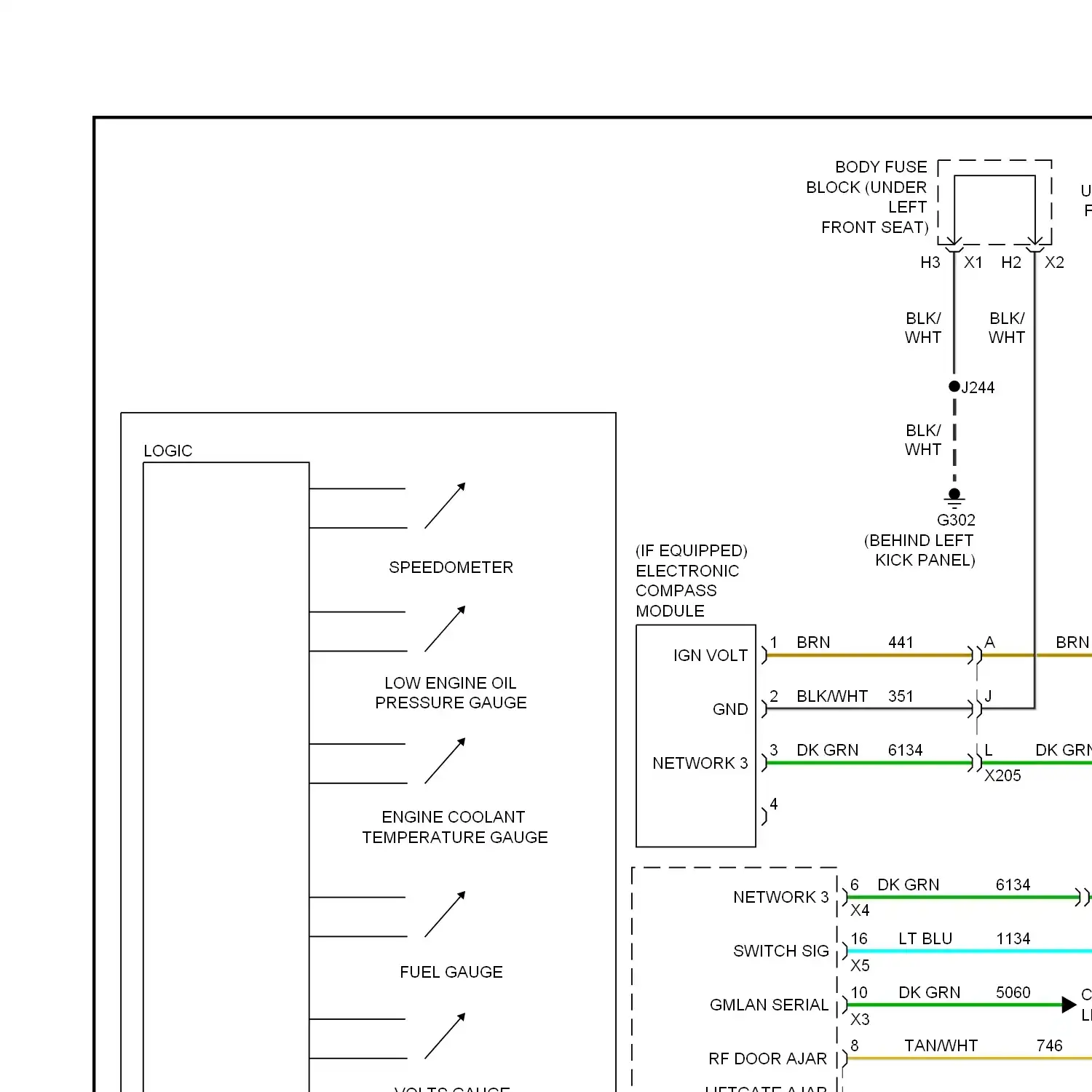Viewport: 1092px width, 1092px height.
Task: Click the speedometer gauge needle symbol
Action: tap(445, 506)
